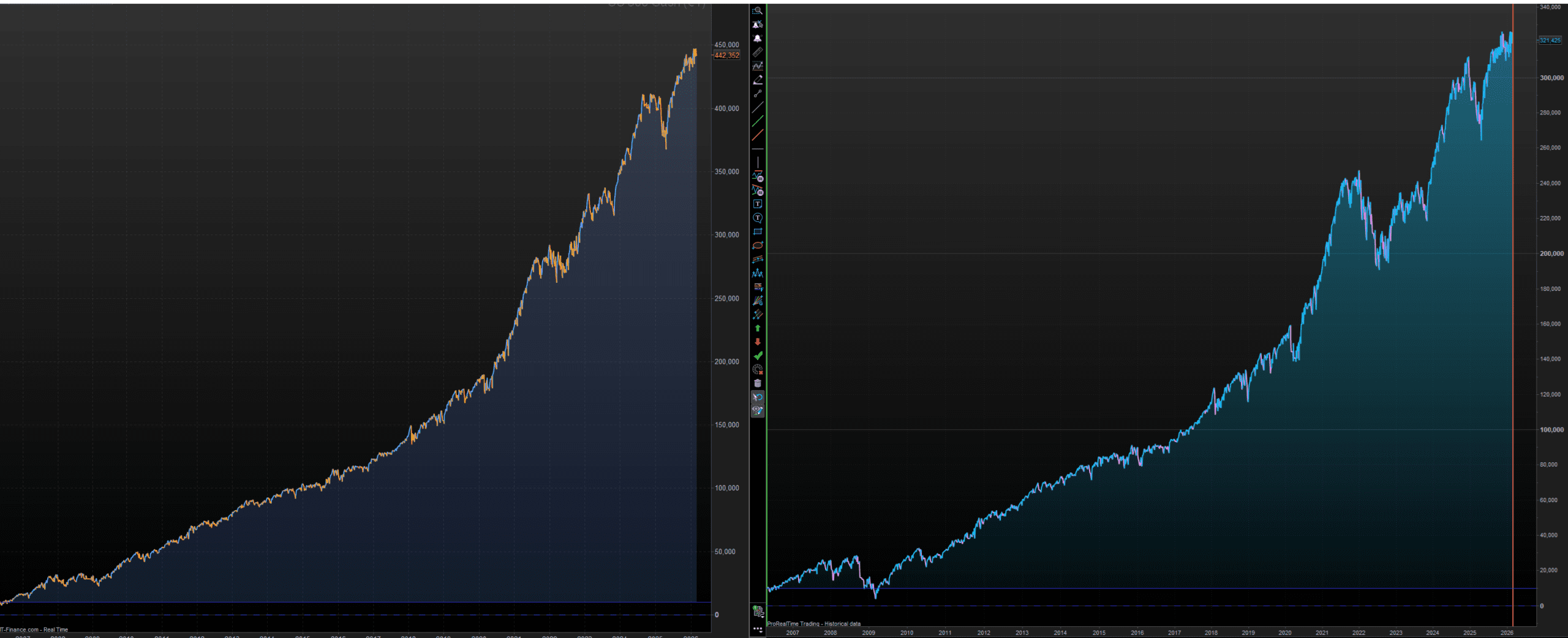Click the 2015 label on right chart time axis

tap(1099, 633)
